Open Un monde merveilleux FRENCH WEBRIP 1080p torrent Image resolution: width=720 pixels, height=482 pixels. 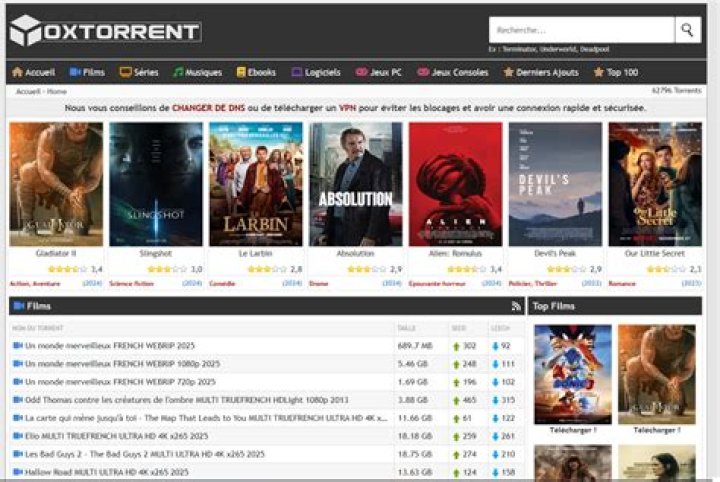[x=123, y=364]
